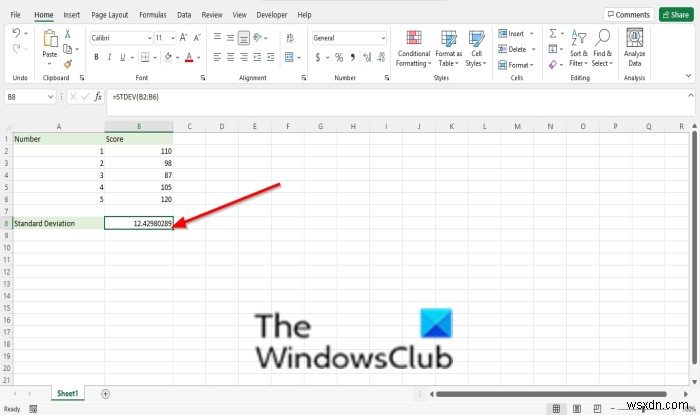This screenshot has height=415, width=700.
Task: Toggle Bold formatting
Action: (96, 57)
